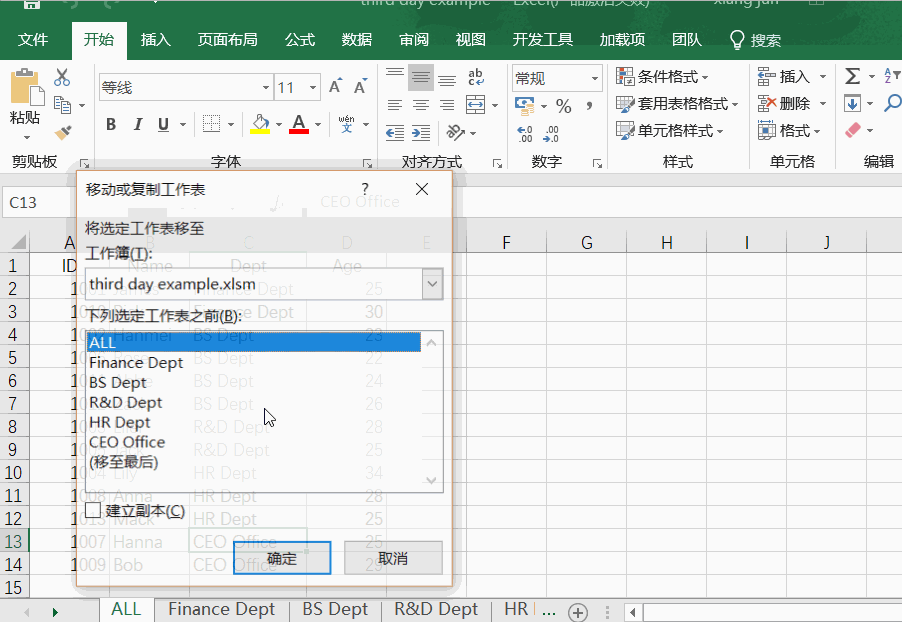Open the Finance Dept sheet tab

[221, 608]
